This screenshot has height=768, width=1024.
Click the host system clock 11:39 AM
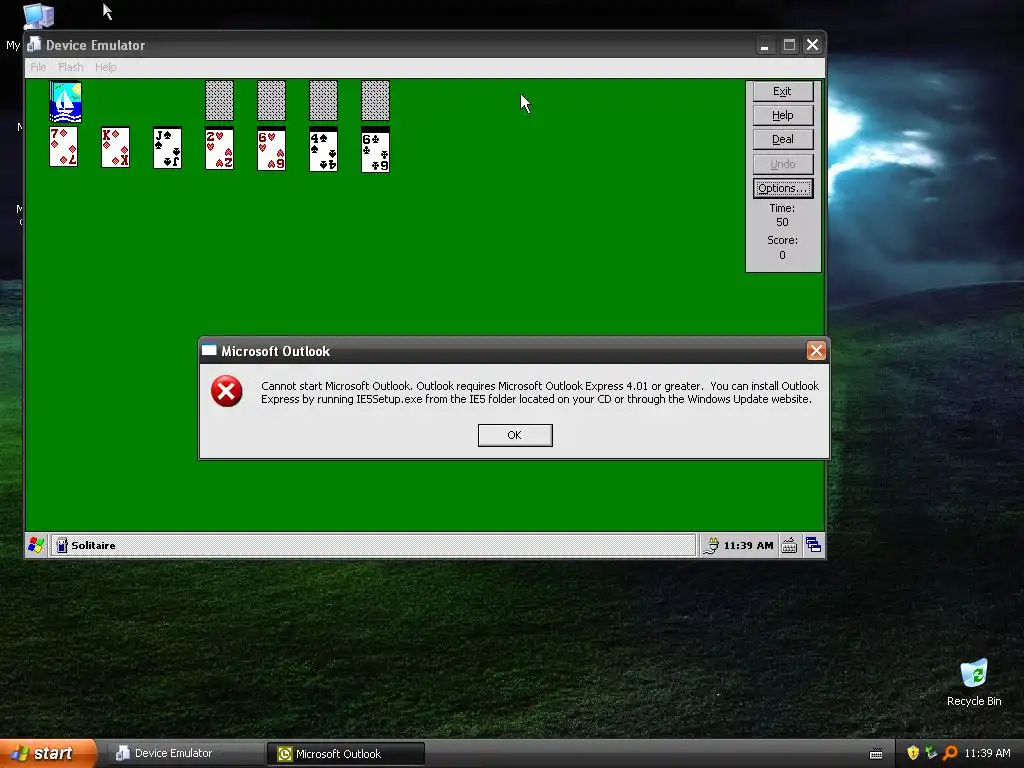(987, 753)
